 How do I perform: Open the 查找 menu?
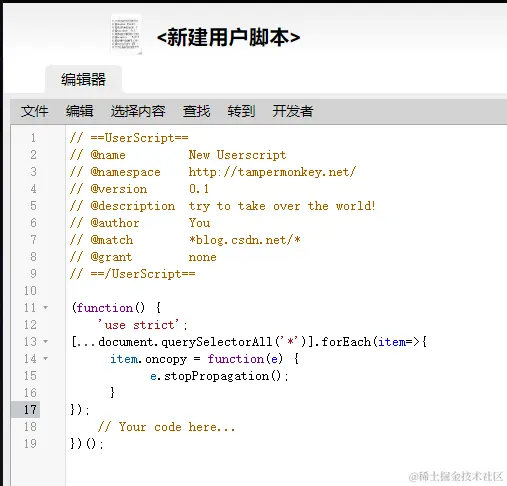click(x=196, y=111)
